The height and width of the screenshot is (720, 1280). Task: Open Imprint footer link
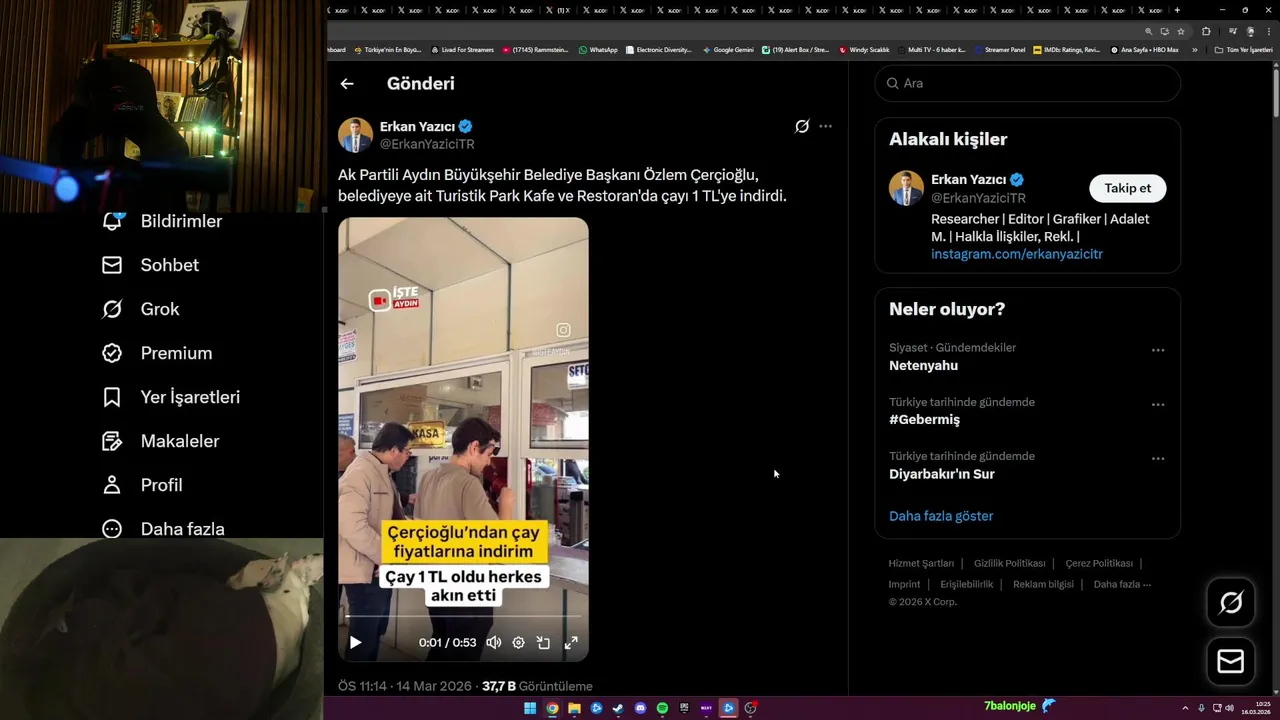point(904,584)
